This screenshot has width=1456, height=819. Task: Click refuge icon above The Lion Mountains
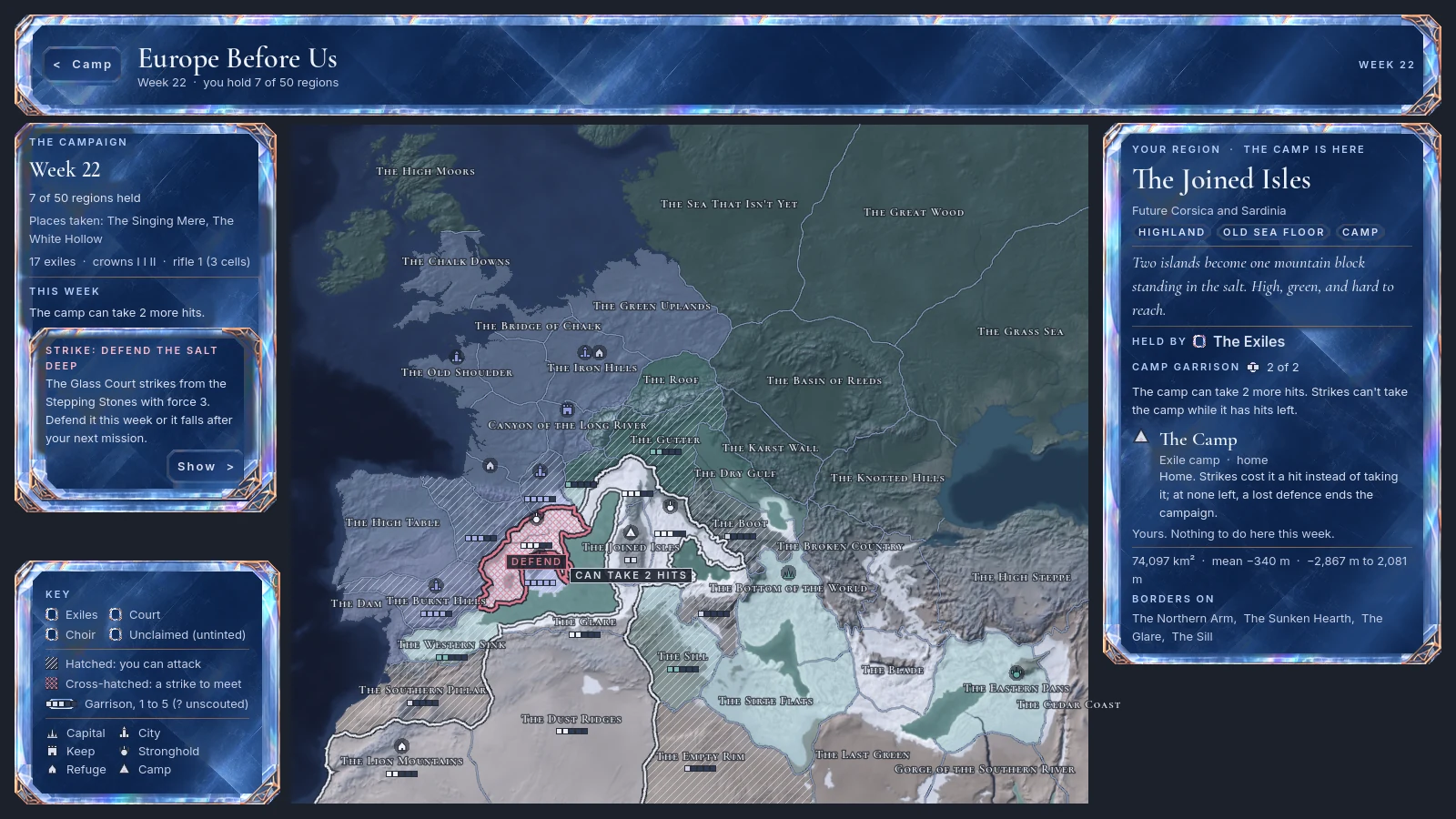[401, 746]
